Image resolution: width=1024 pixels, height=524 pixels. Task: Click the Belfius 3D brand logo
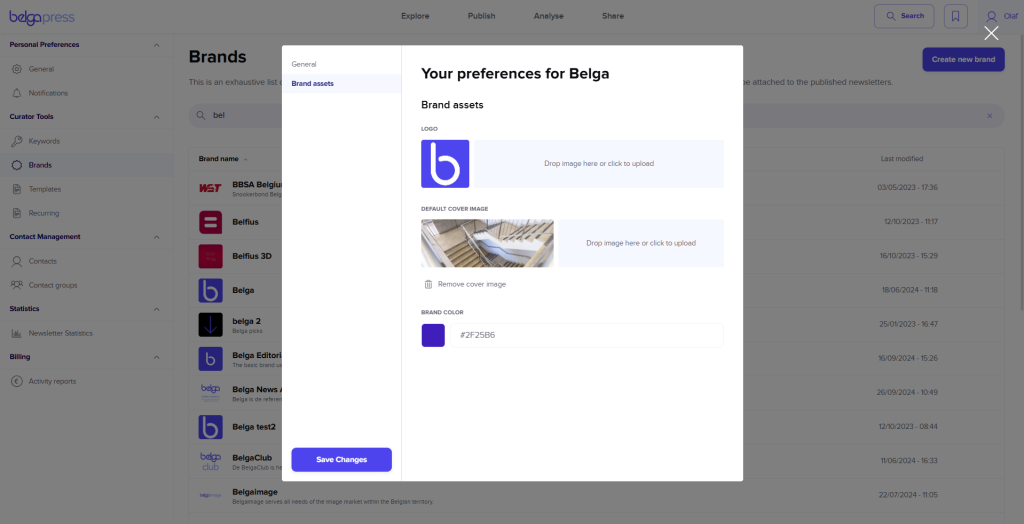(210, 256)
